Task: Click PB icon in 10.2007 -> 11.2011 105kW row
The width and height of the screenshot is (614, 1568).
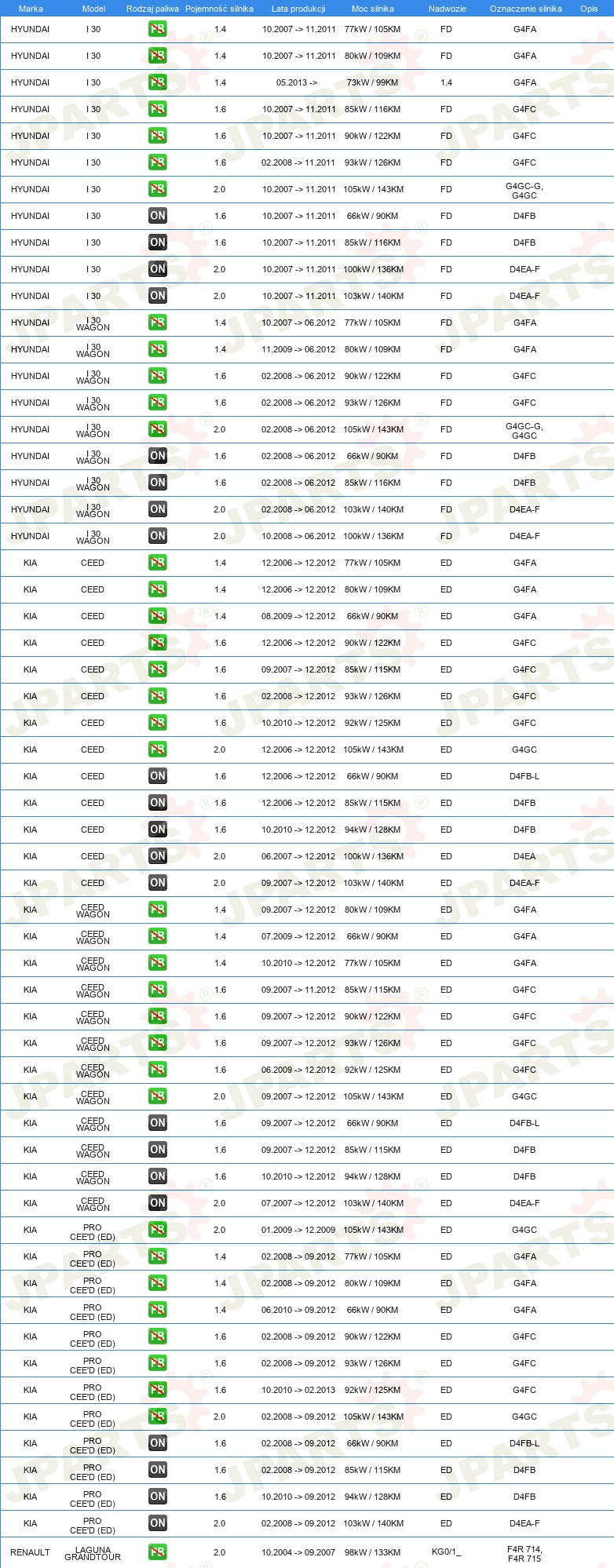Action: coord(158,189)
